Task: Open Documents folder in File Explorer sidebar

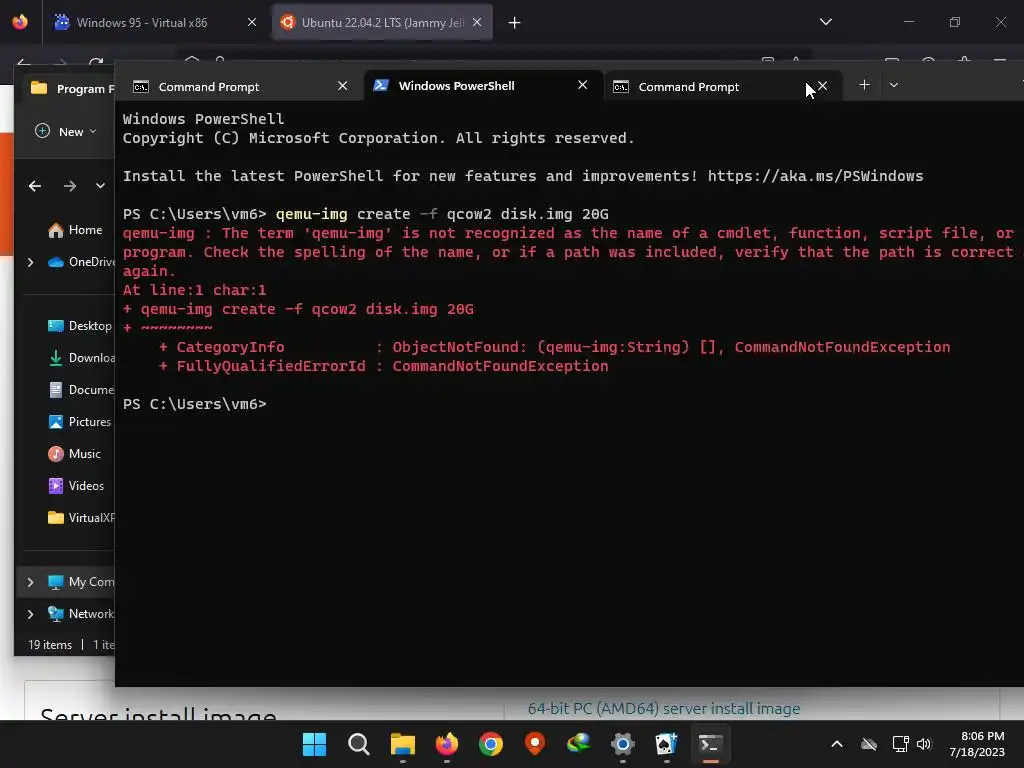Action: [x=81, y=390]
